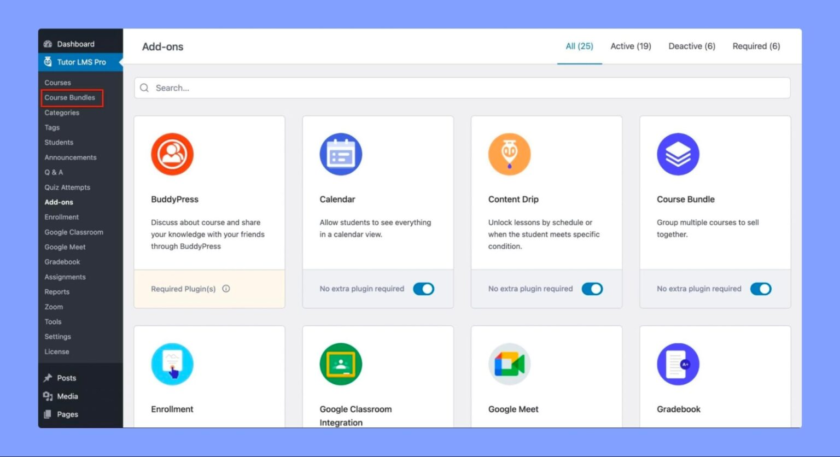Screen dimensions: 840x457
Task: Switch off the Course Bundle toggle
Action: pyautogui.click(x=761, y=289)
